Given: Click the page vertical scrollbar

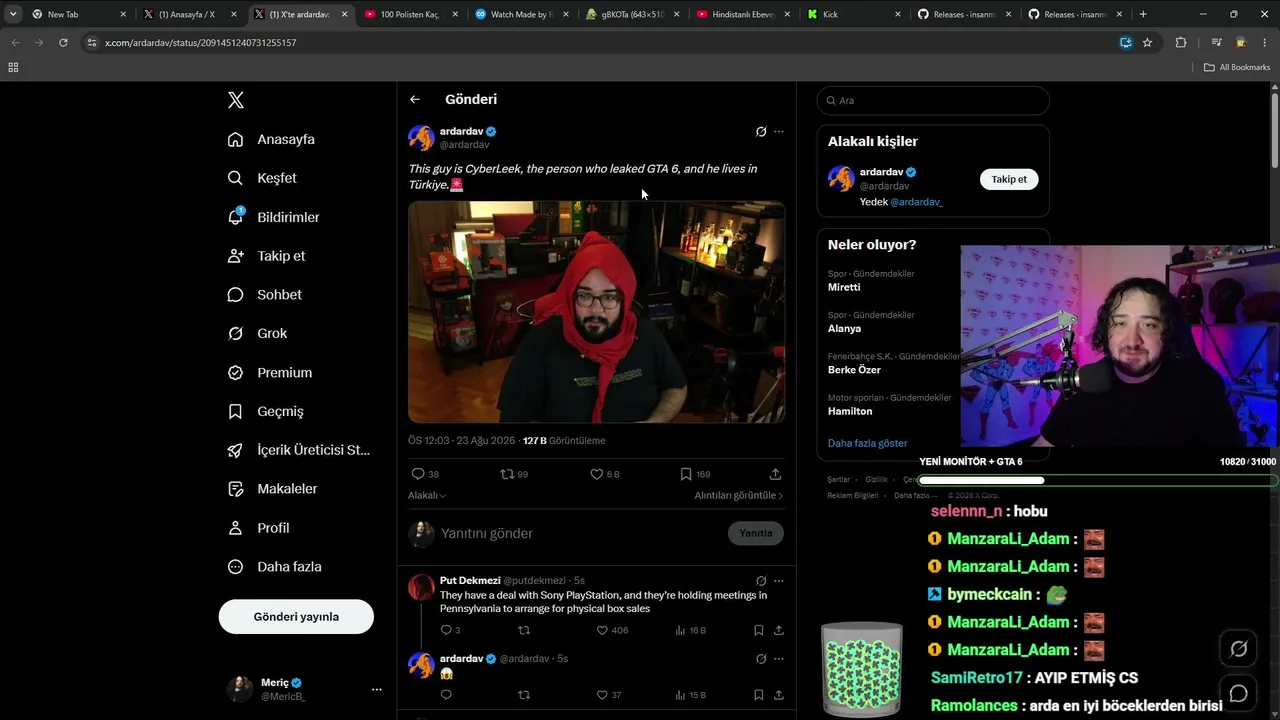Looking at the screenshot, I should pos(1275,130).
